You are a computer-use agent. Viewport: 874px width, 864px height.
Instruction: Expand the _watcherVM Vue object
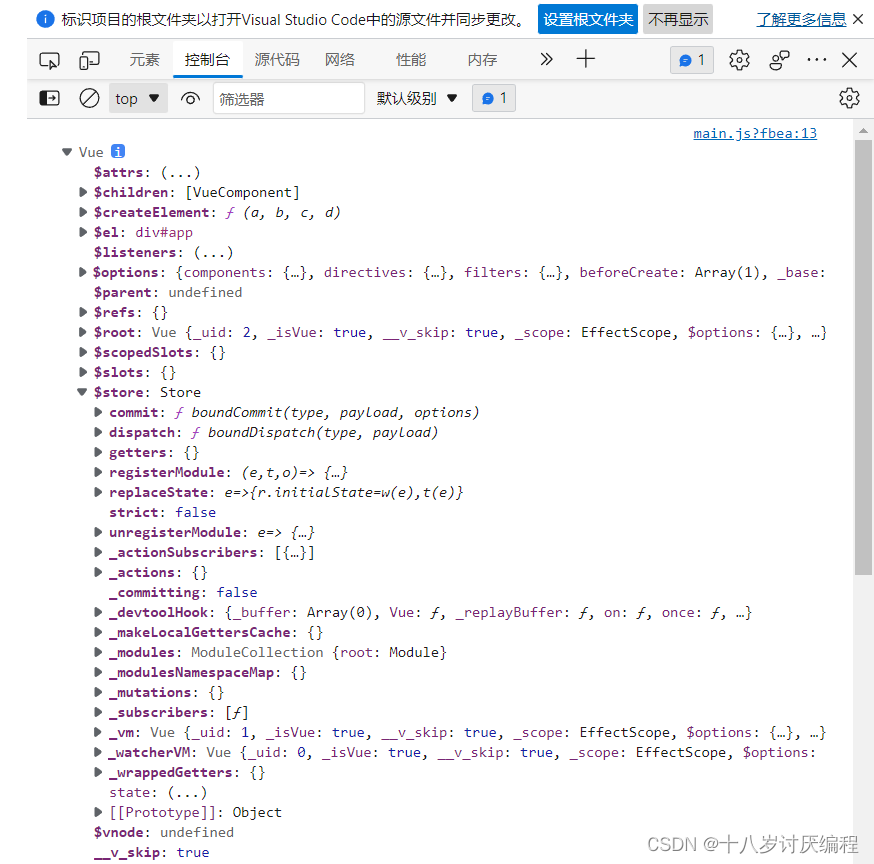point(98,753)
